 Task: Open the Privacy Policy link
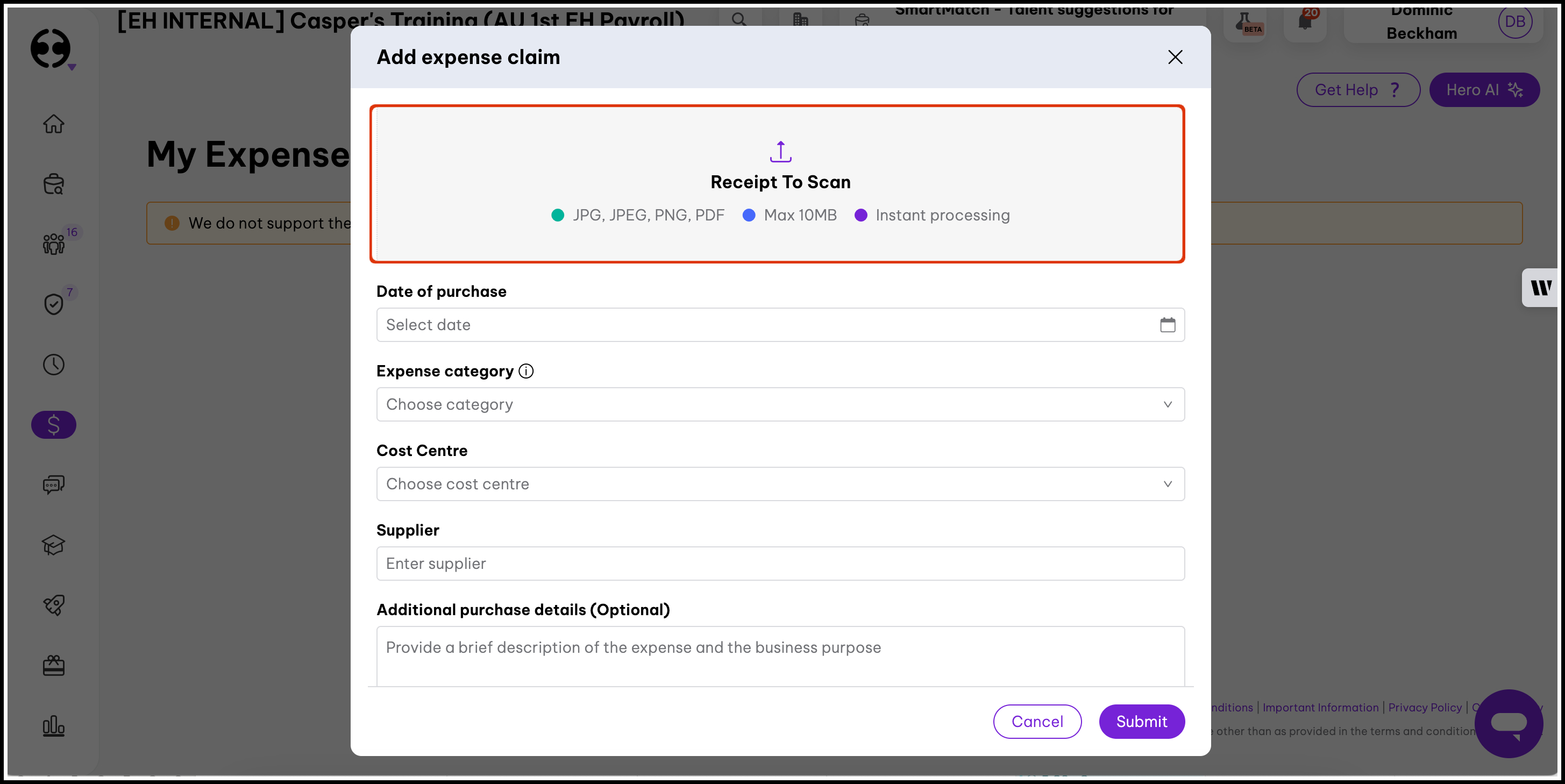tap(1425, 708)
